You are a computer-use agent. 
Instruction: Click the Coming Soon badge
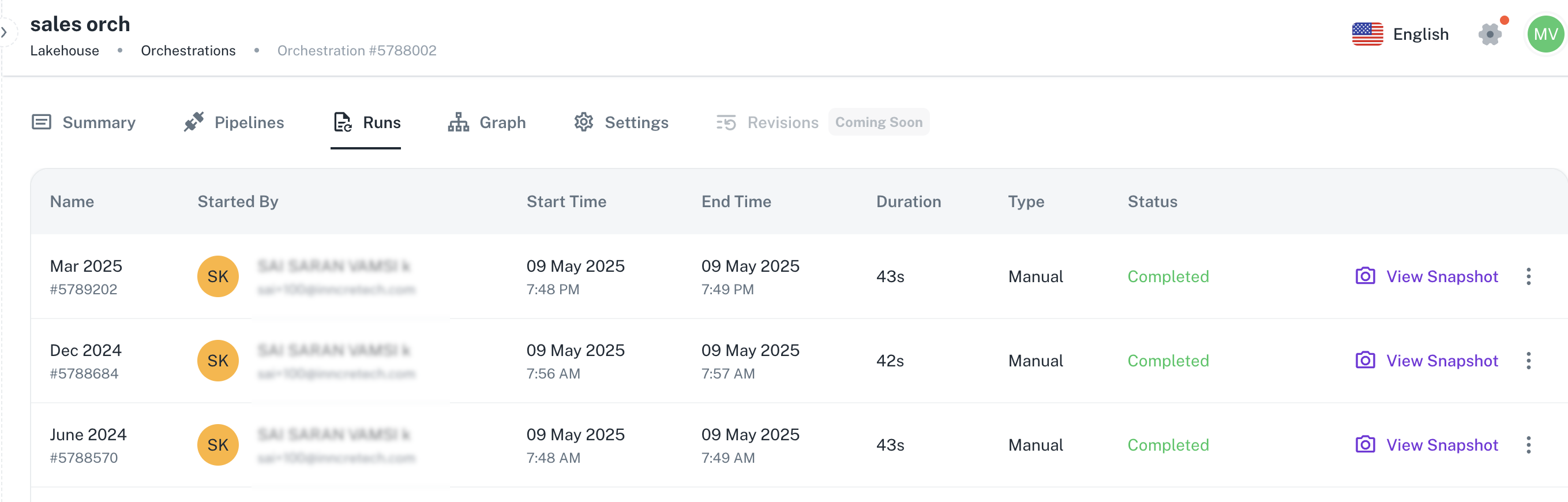click(x=879, y=122)
